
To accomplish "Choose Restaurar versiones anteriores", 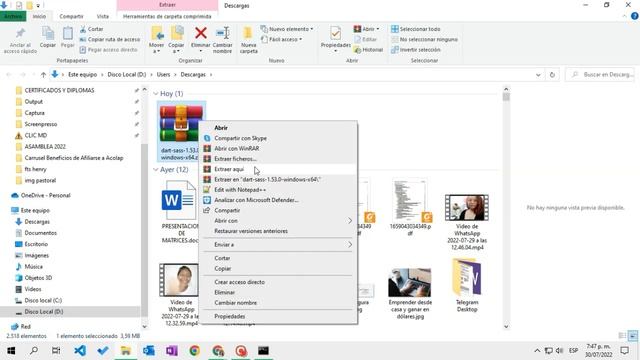I will pos(278,231).
